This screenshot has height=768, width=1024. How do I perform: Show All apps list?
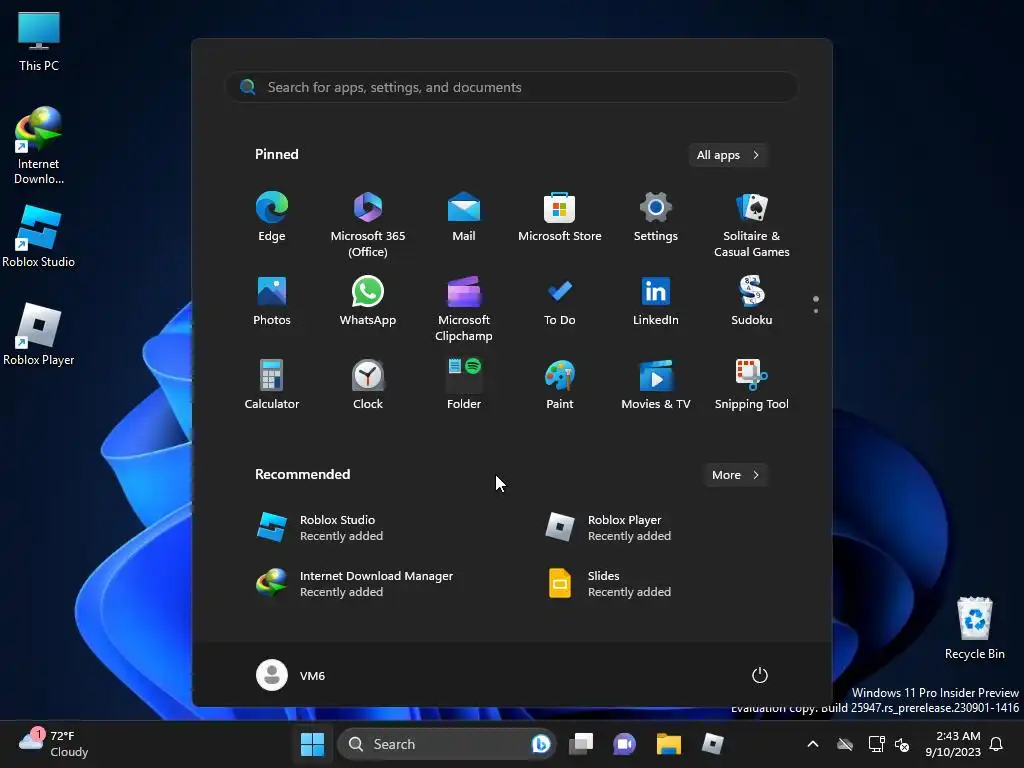coord(728,155)
